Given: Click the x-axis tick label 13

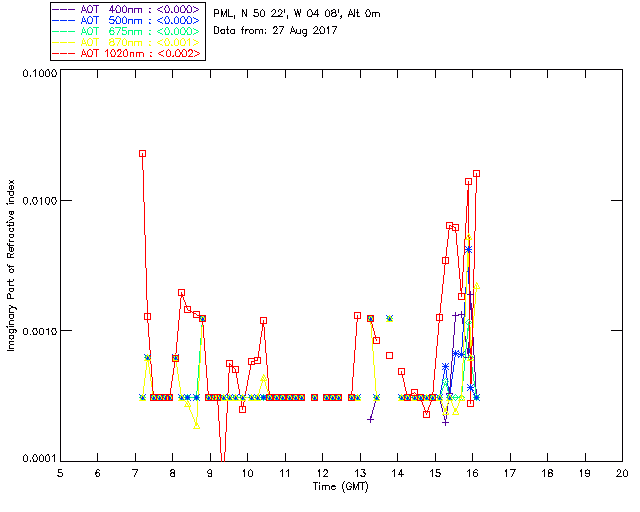Looking at the screenshot, I should 360,473.
